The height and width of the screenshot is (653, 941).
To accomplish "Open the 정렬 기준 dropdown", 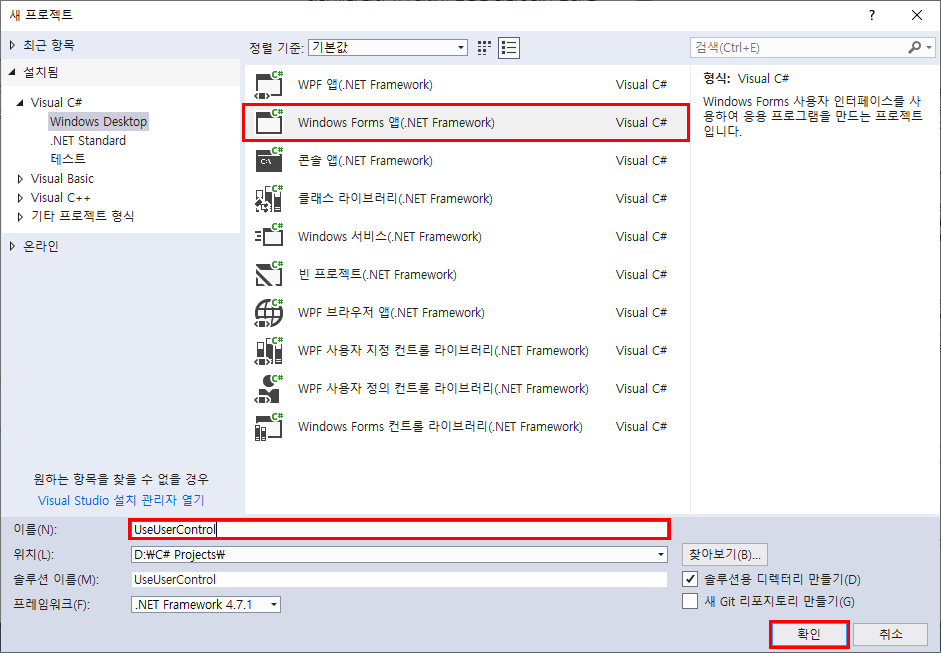I will (388, 47).
